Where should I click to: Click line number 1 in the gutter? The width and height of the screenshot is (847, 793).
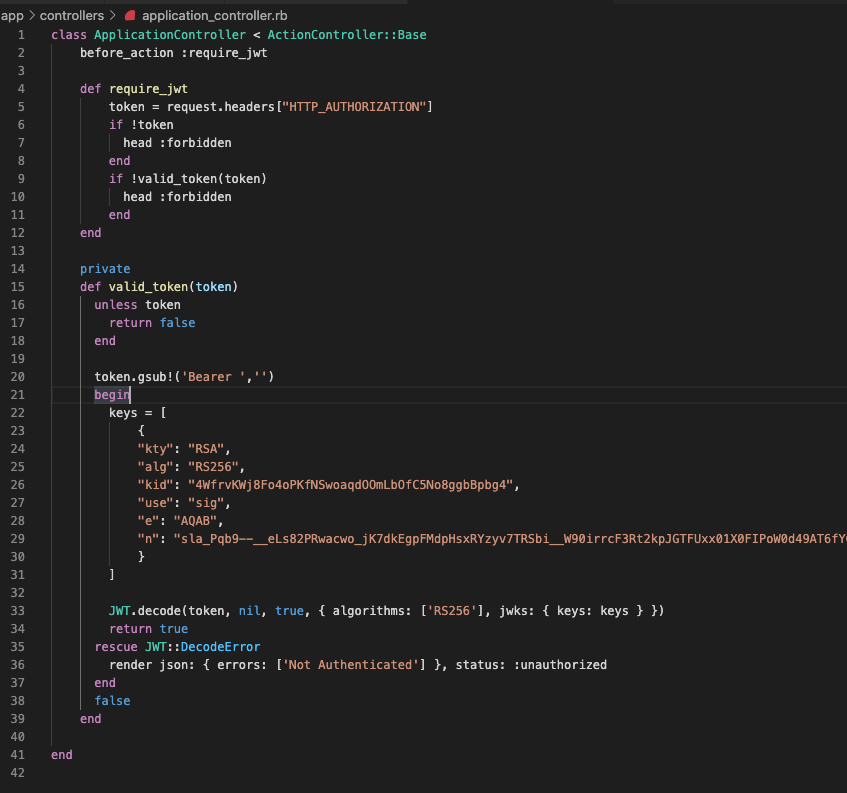[21, 35]
